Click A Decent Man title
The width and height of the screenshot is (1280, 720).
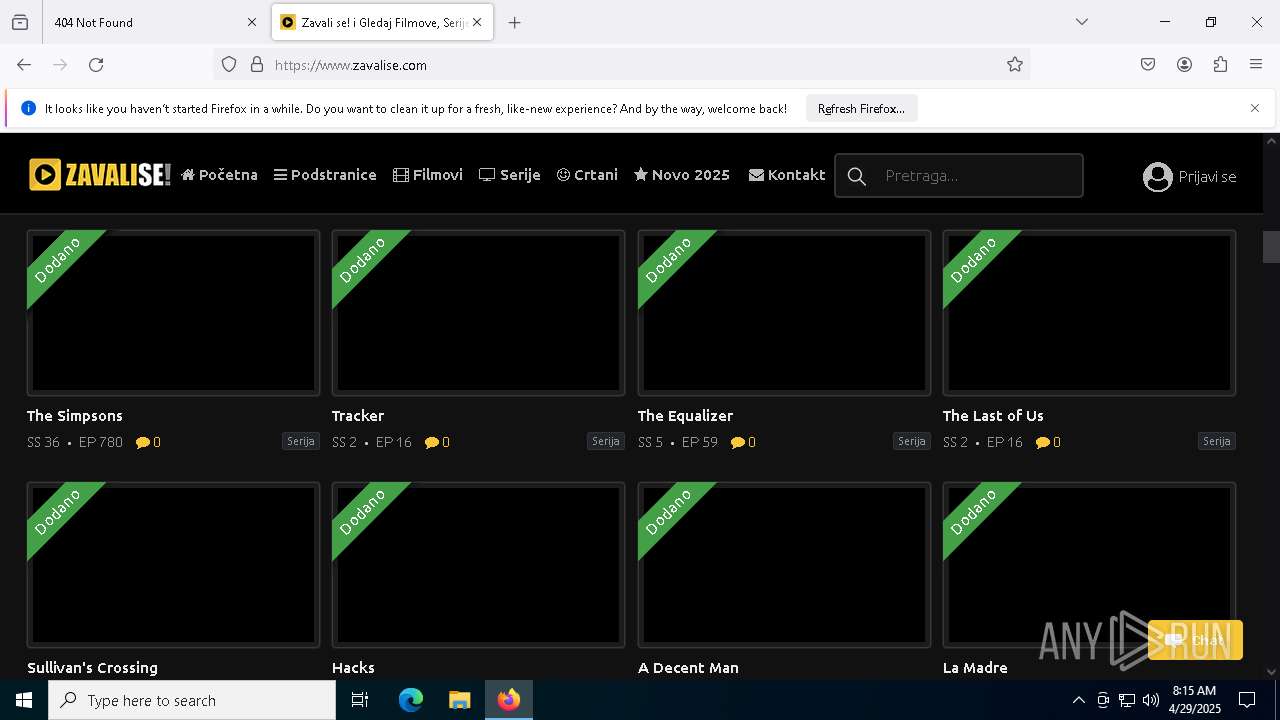click(688, 668)
